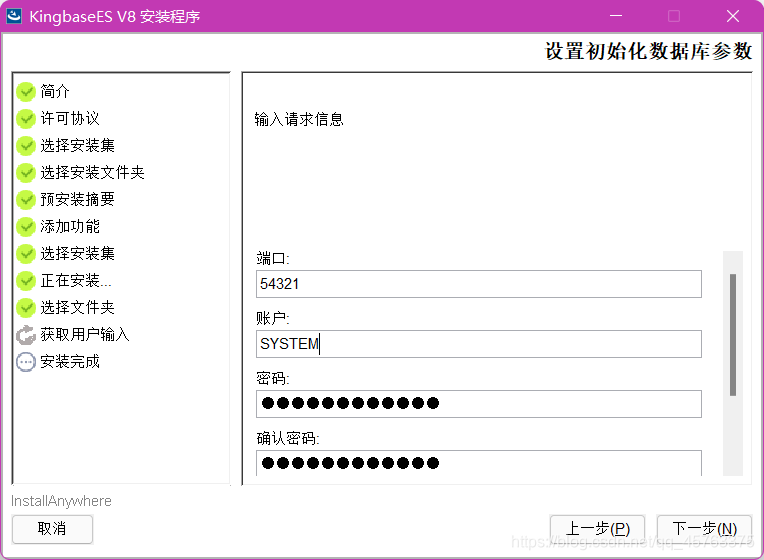This screenshot has height=560, width=764.
Task: Click the green check icon beside 正在安装...
Action: (x=26, y=281)
